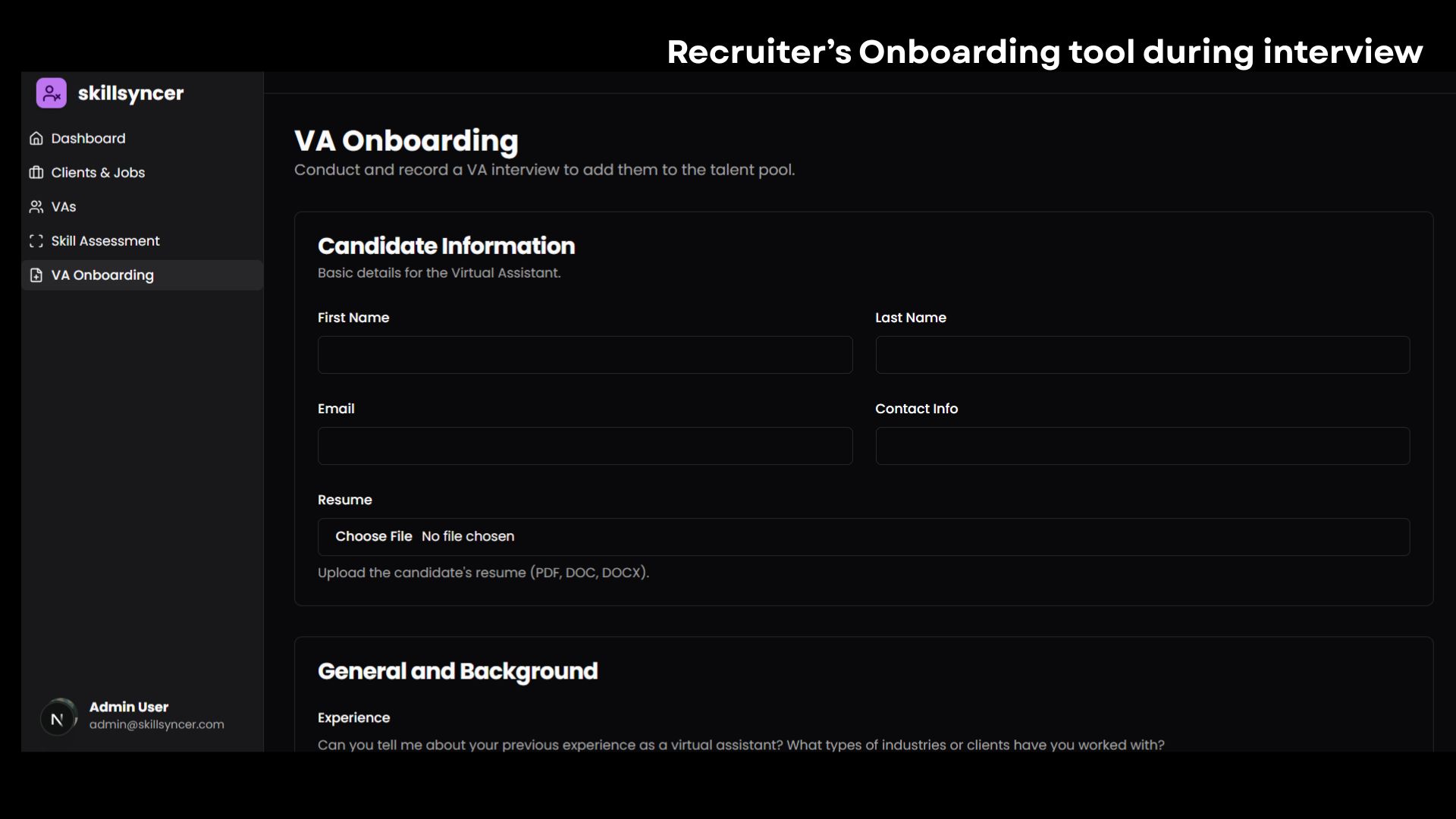This screenshot has height=819, width=1456.
Task: Click the VA Onboarding file icon
Action: (36, 275)
